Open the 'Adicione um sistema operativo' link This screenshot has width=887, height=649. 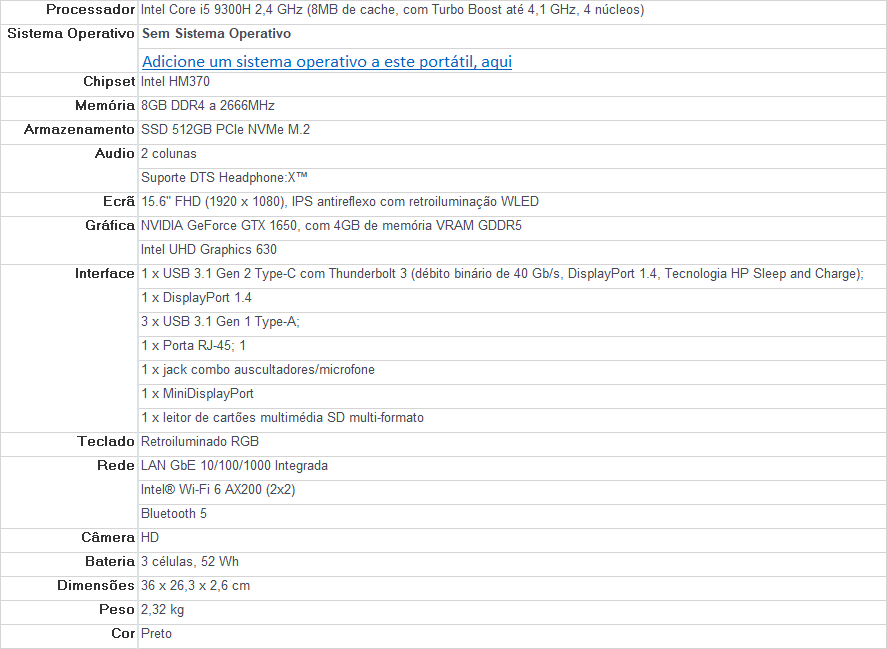326,61
